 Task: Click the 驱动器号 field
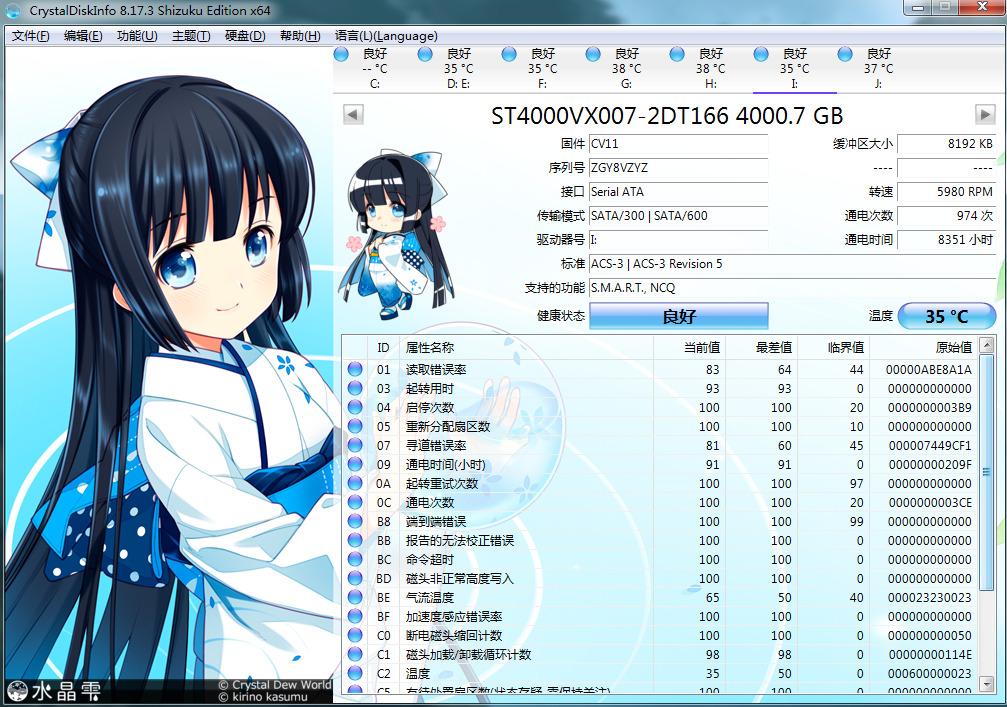tap(678, 240)
